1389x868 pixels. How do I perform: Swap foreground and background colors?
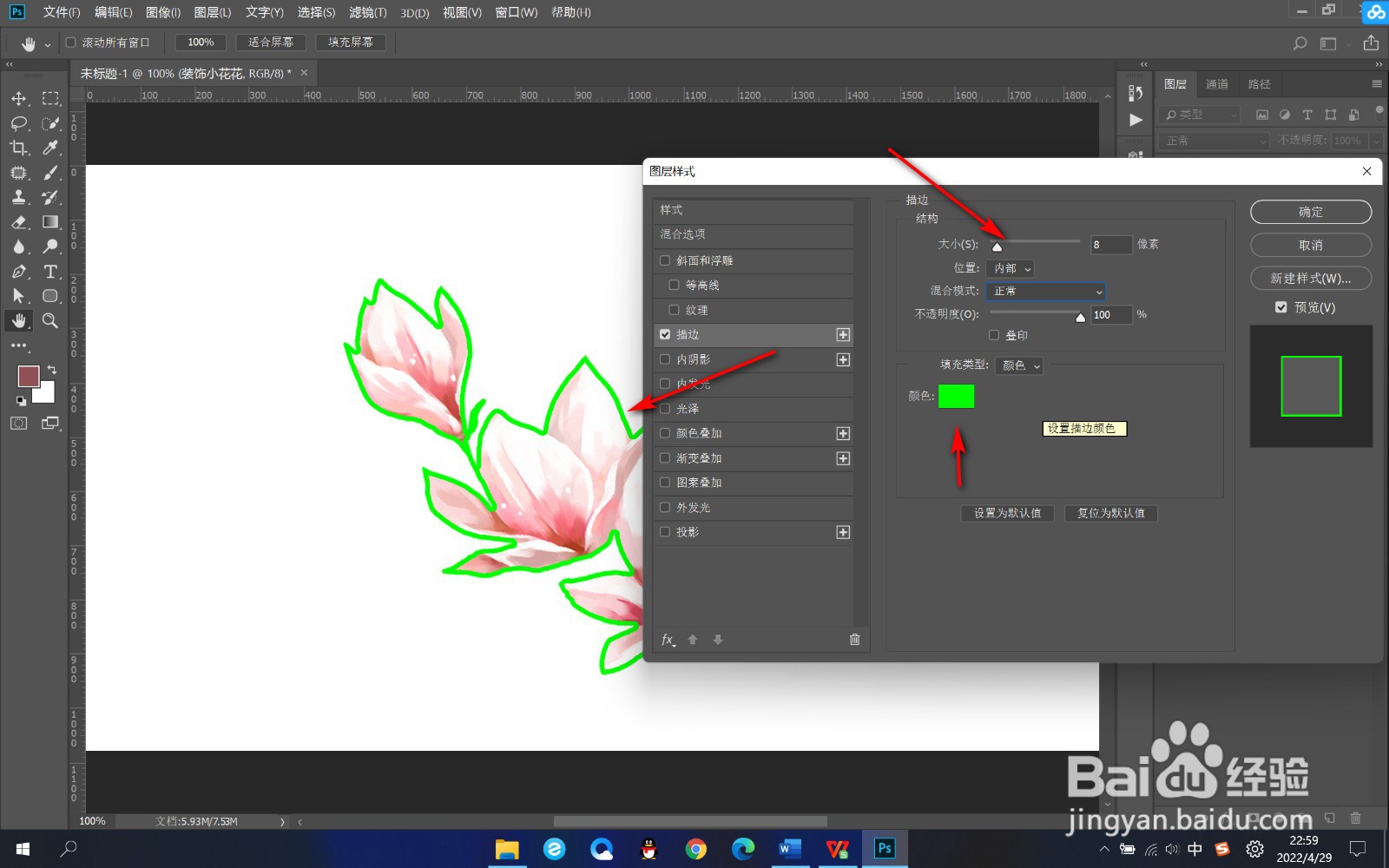(x=52, y=370)
